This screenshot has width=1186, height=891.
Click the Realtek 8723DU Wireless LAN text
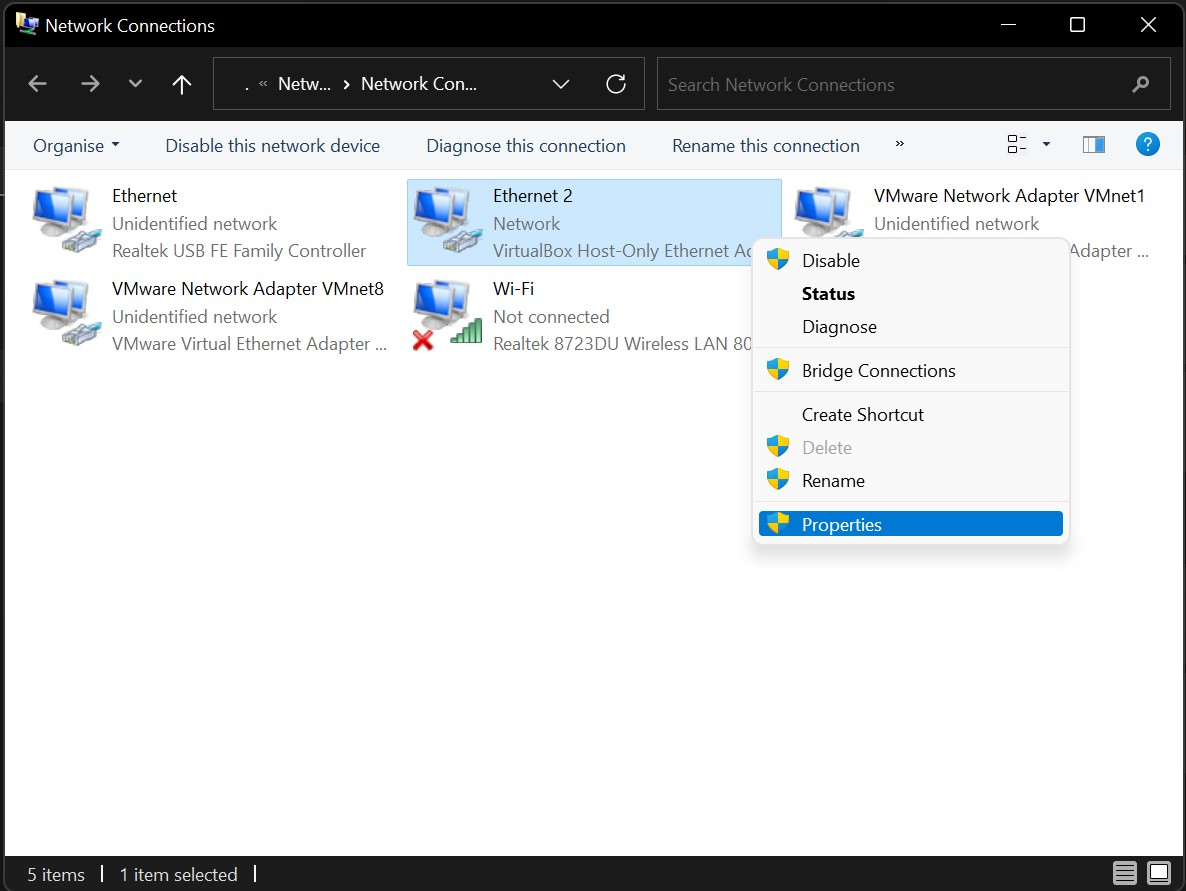tap(622, 343)
